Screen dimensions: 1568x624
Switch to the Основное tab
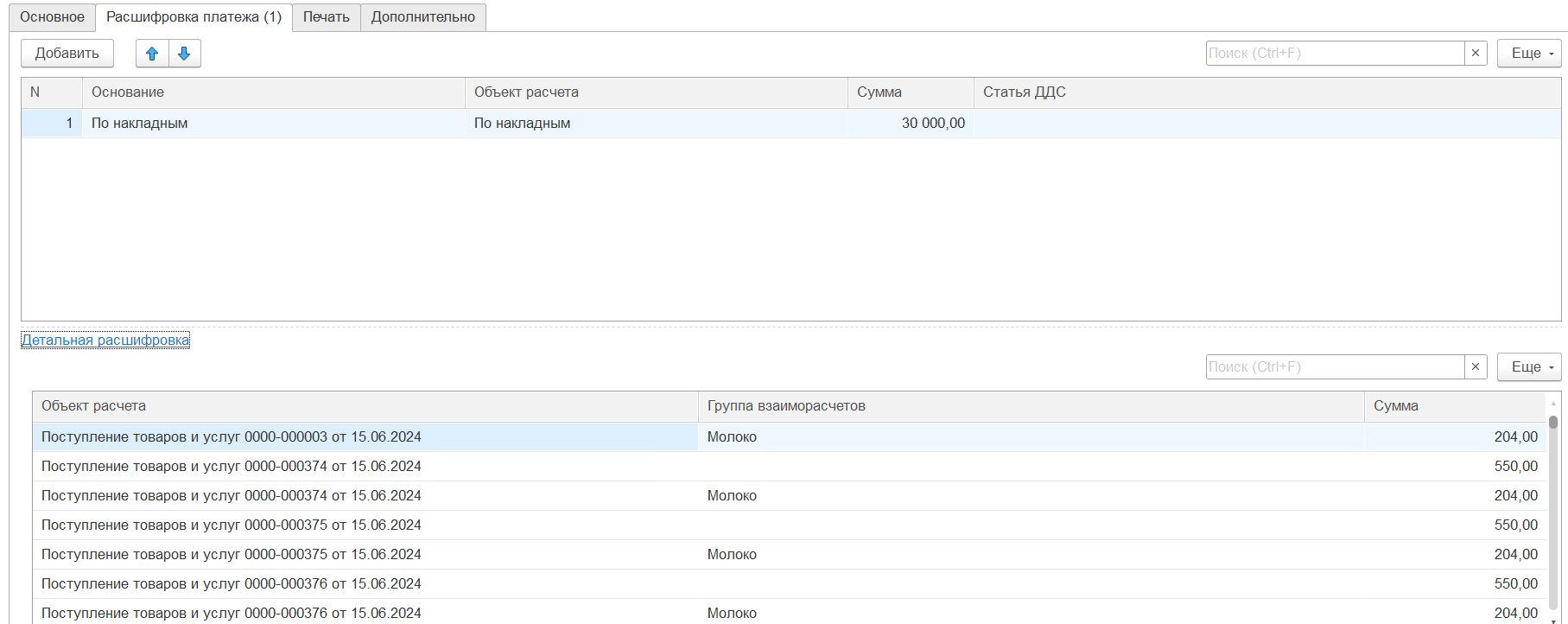tap(52, 17)
